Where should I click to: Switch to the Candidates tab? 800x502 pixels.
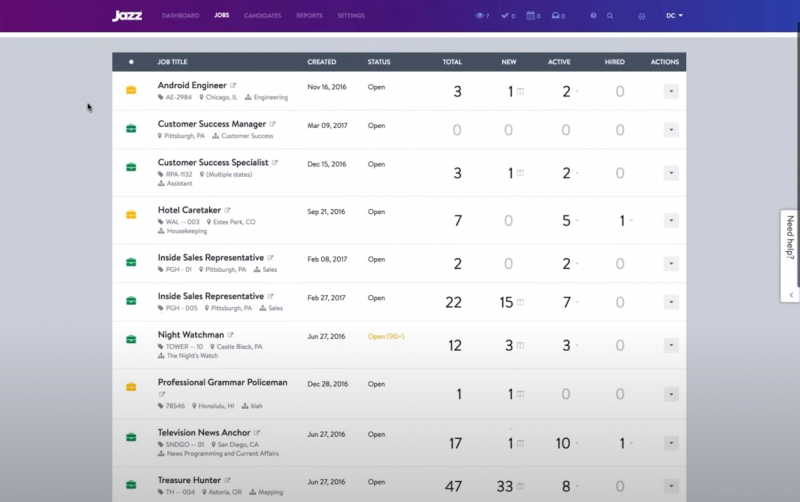pyautogui.click(x=262, y=16)
